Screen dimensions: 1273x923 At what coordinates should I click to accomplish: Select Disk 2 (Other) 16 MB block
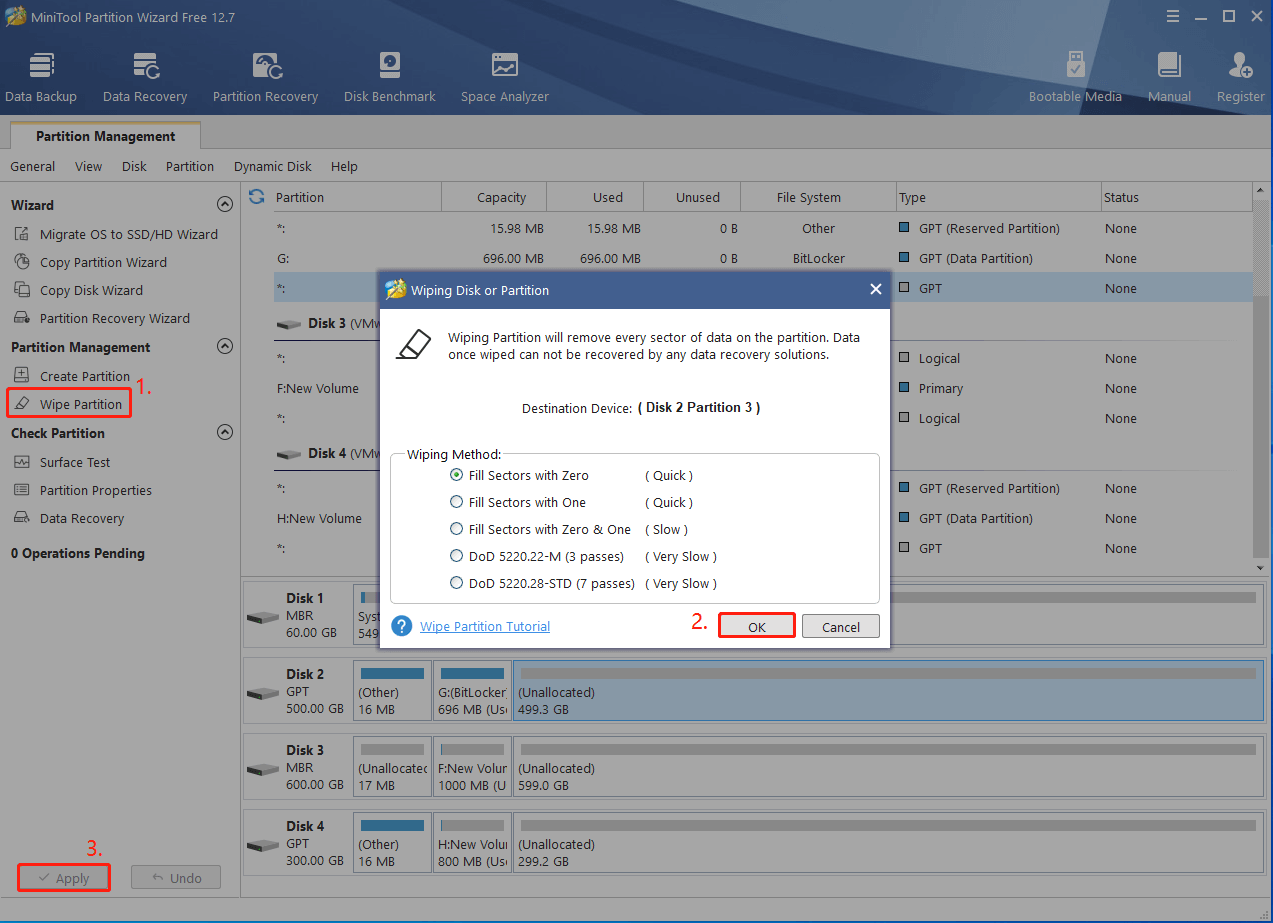pyautogui.click(x=392, y=692)
